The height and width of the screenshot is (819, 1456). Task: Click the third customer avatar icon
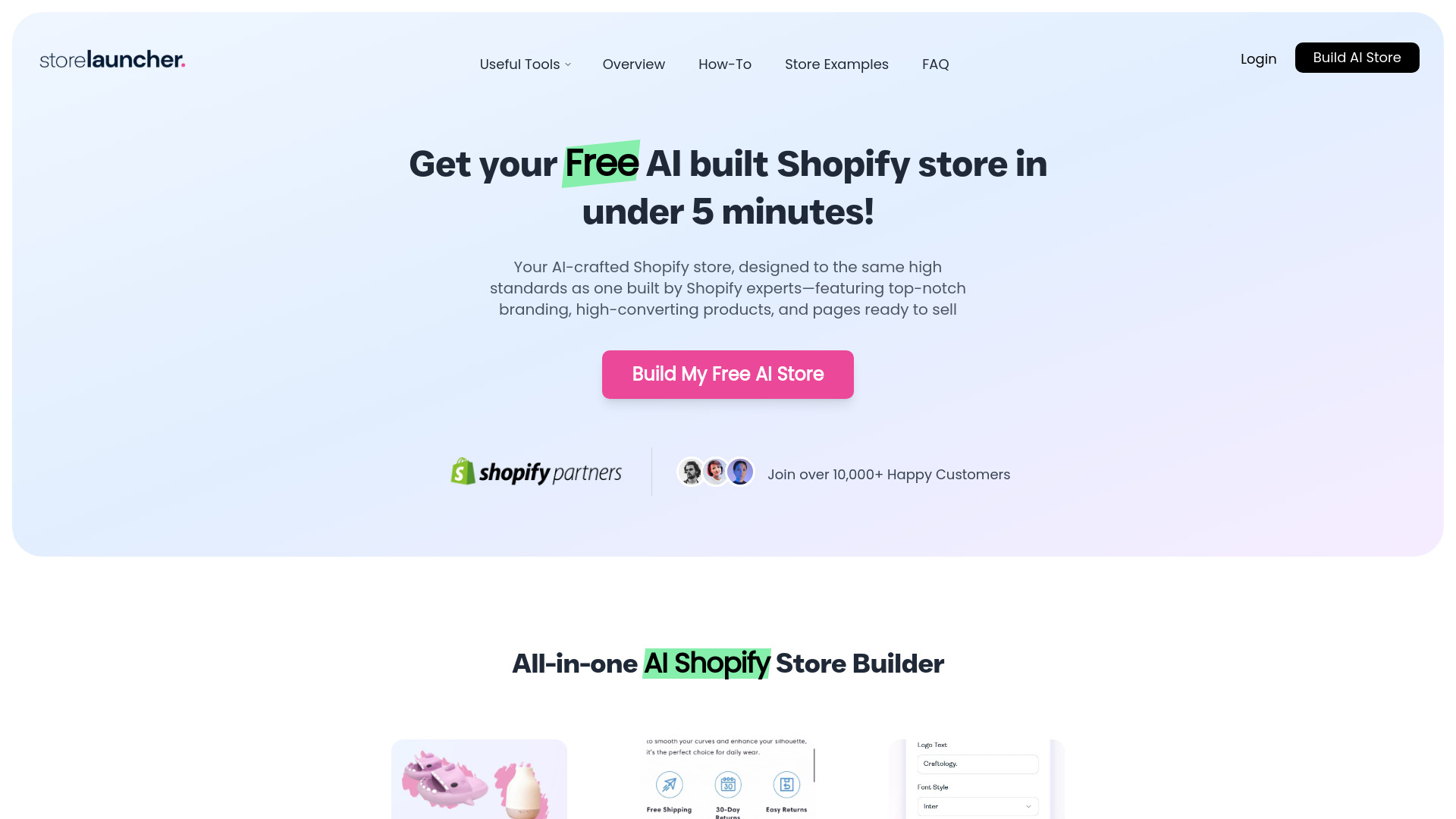[x=740, y=472]
